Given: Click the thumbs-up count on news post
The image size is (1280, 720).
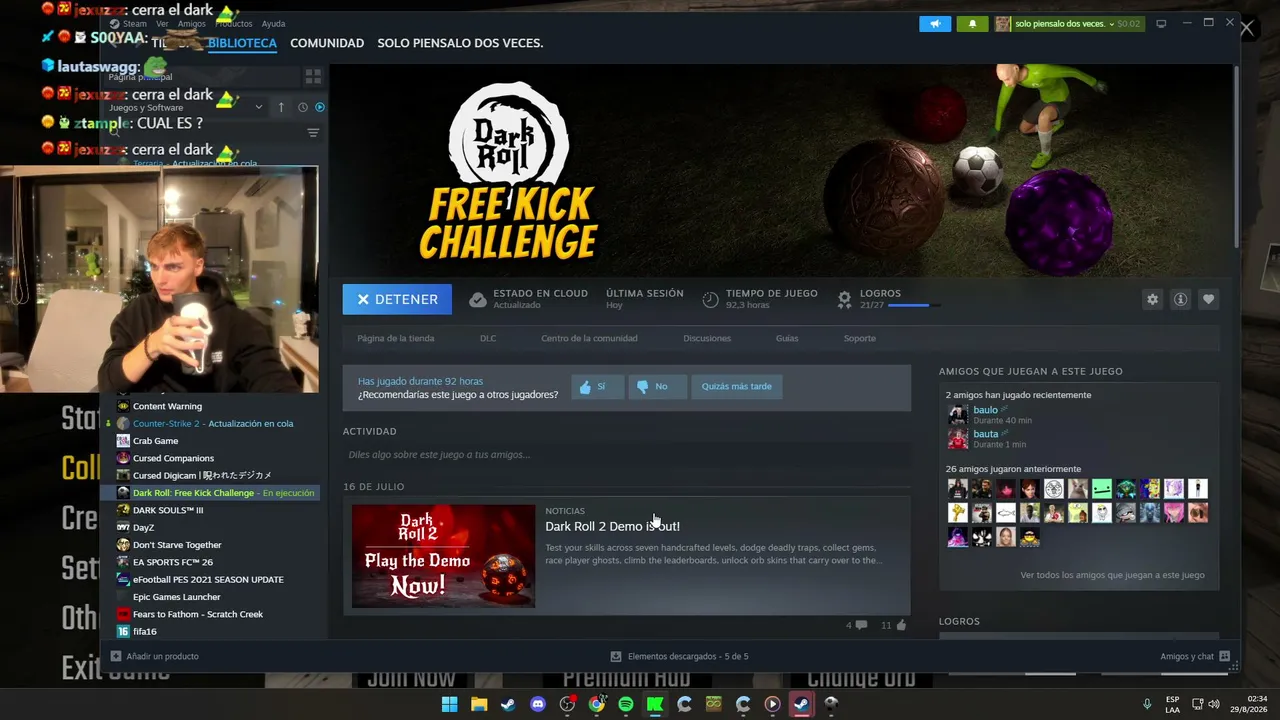Looking at the screenshot, I should [x=893, y=625].
